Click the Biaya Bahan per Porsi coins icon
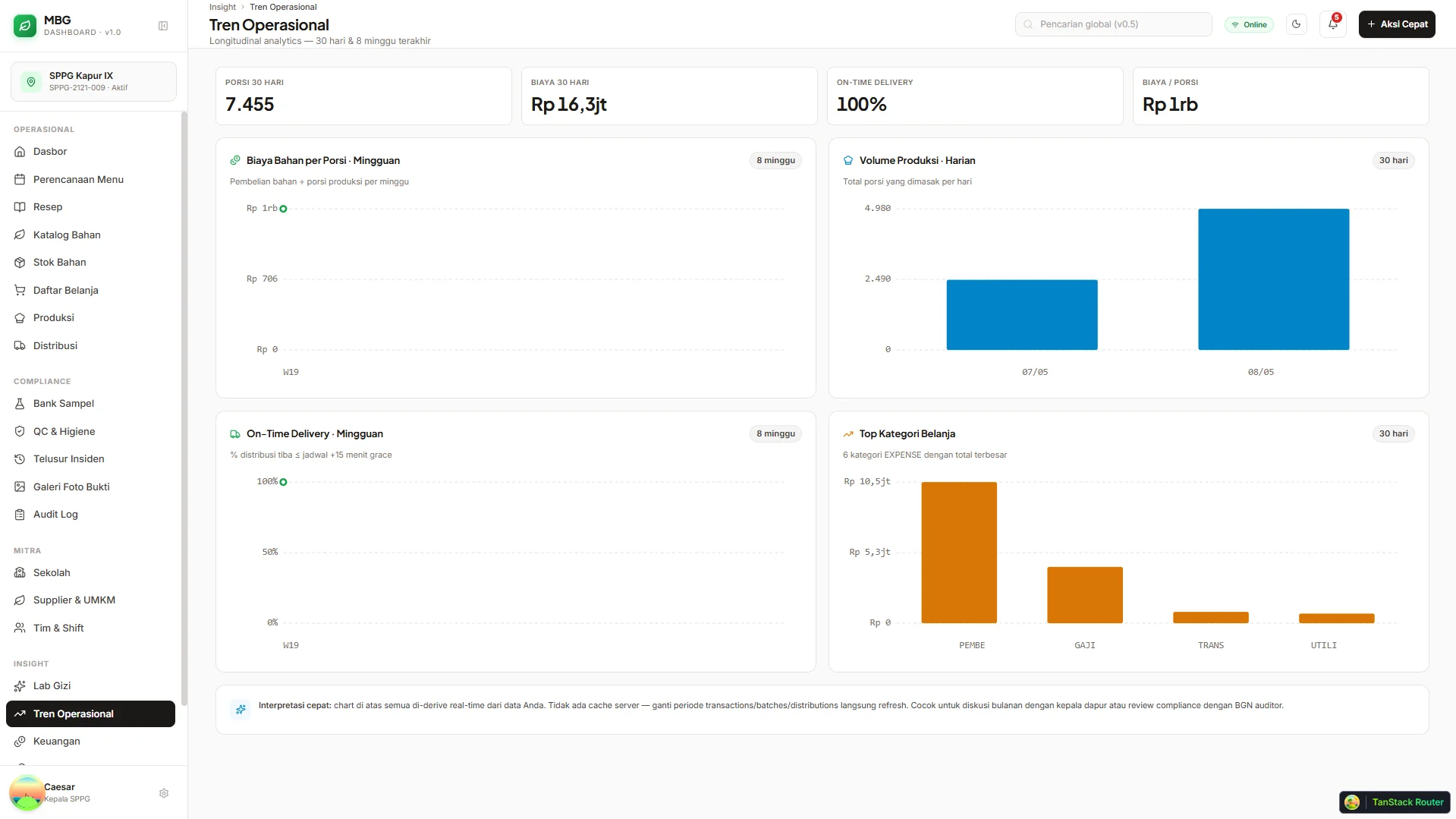 235,161
